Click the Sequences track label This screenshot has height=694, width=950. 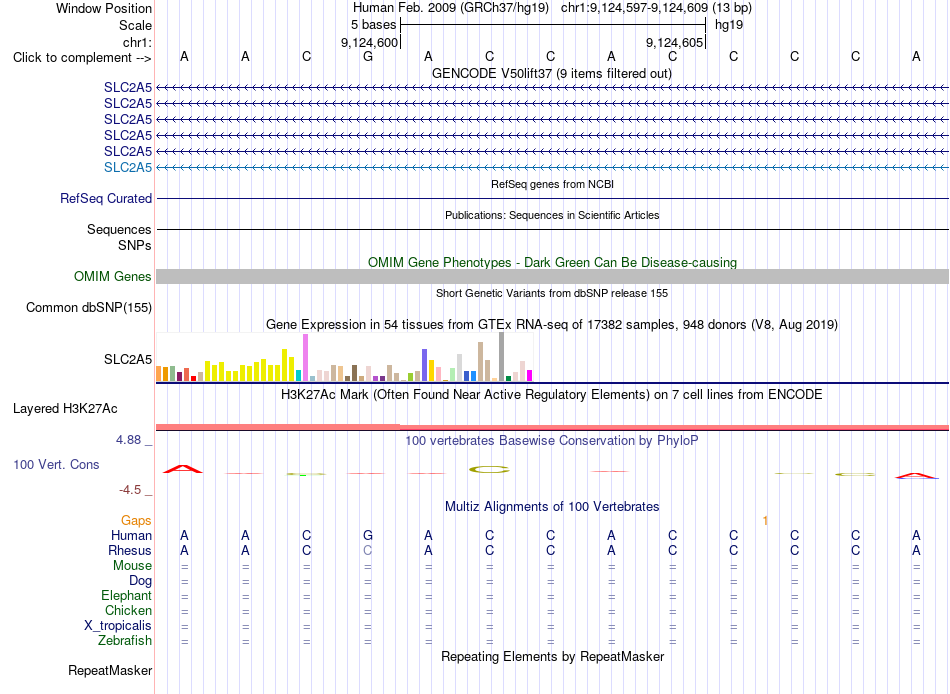tap(119, 229)
